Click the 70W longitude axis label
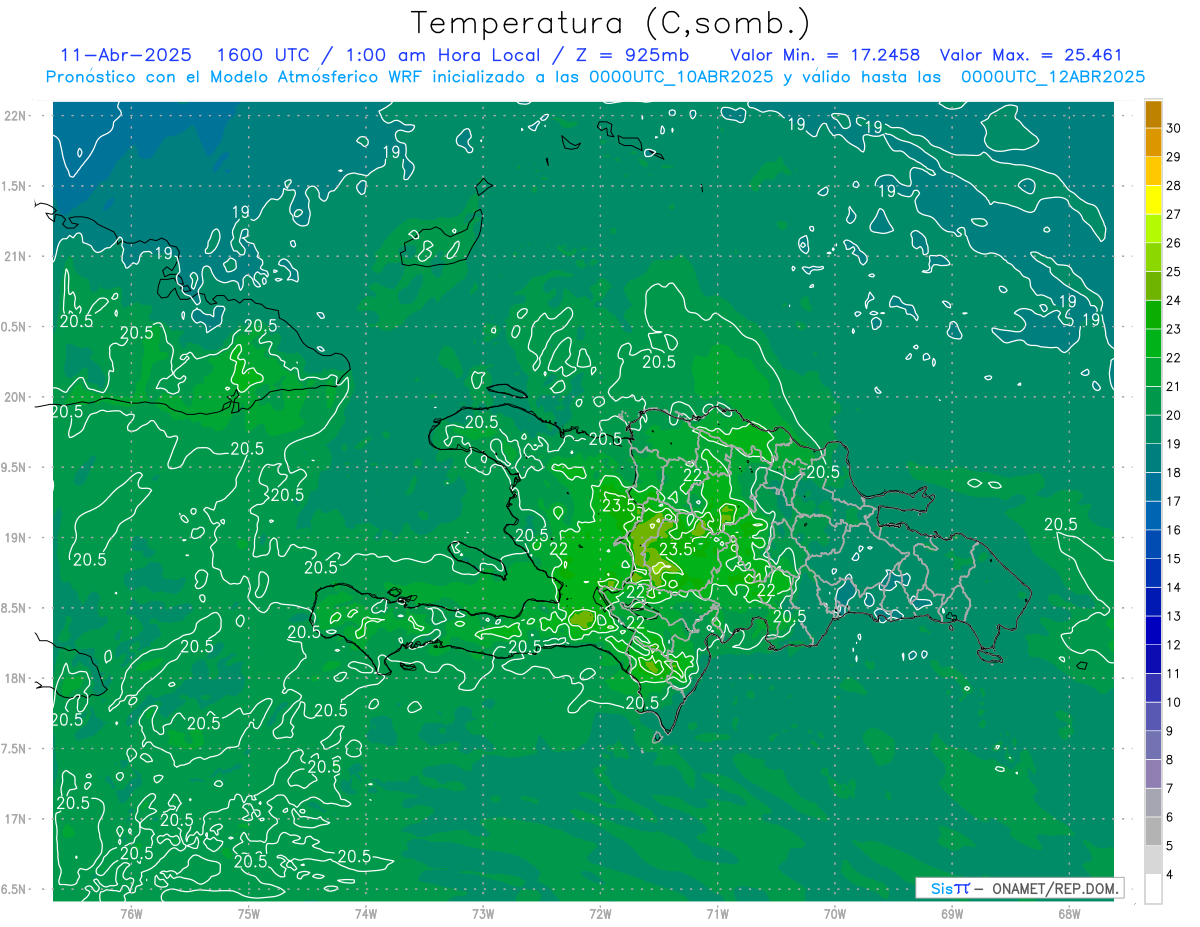Image resolution: width=1200 pixels, height=927 pixels. pos(835,913)
